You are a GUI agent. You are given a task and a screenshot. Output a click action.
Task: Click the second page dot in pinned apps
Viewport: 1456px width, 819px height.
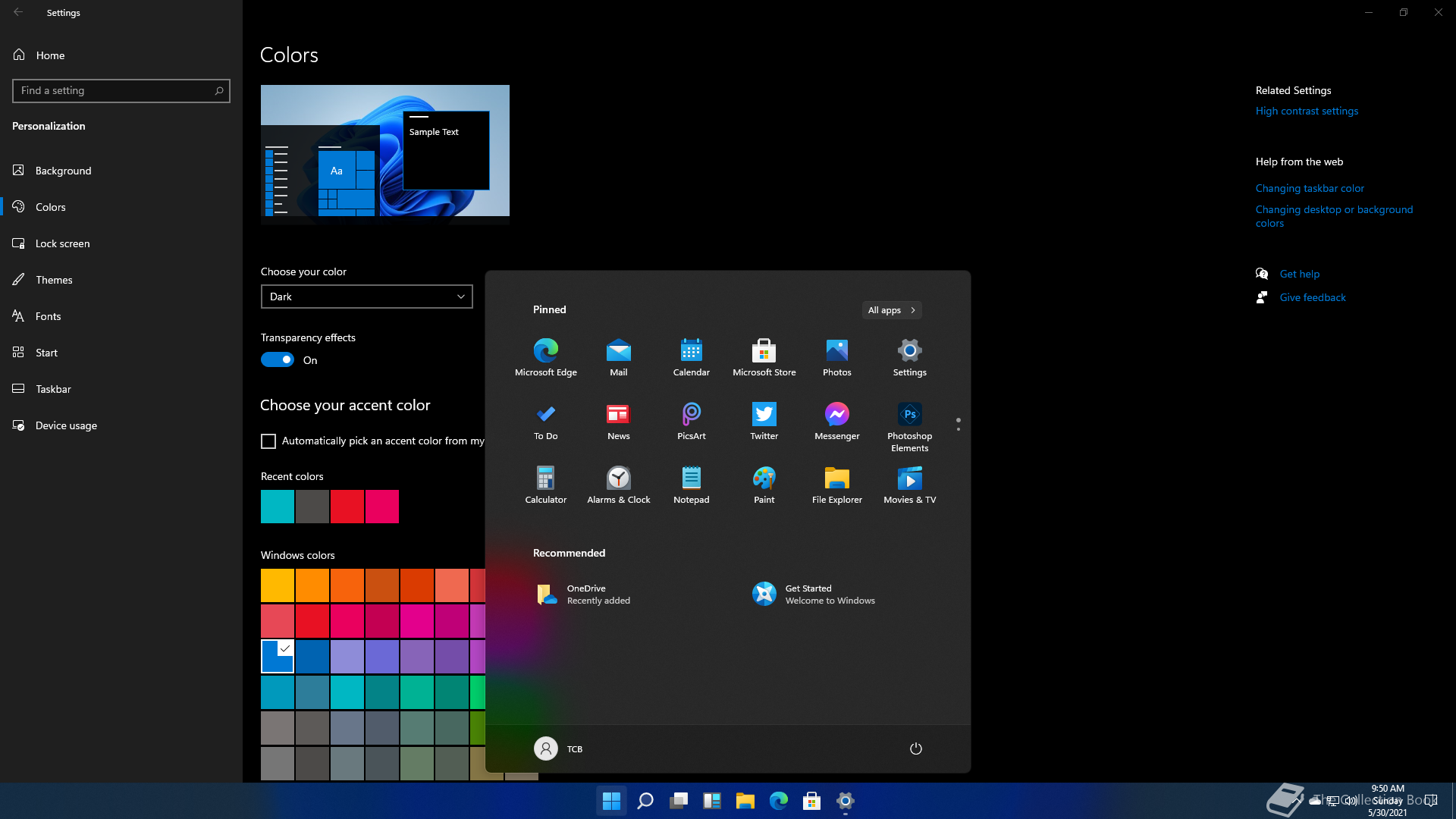pos(959,430)
